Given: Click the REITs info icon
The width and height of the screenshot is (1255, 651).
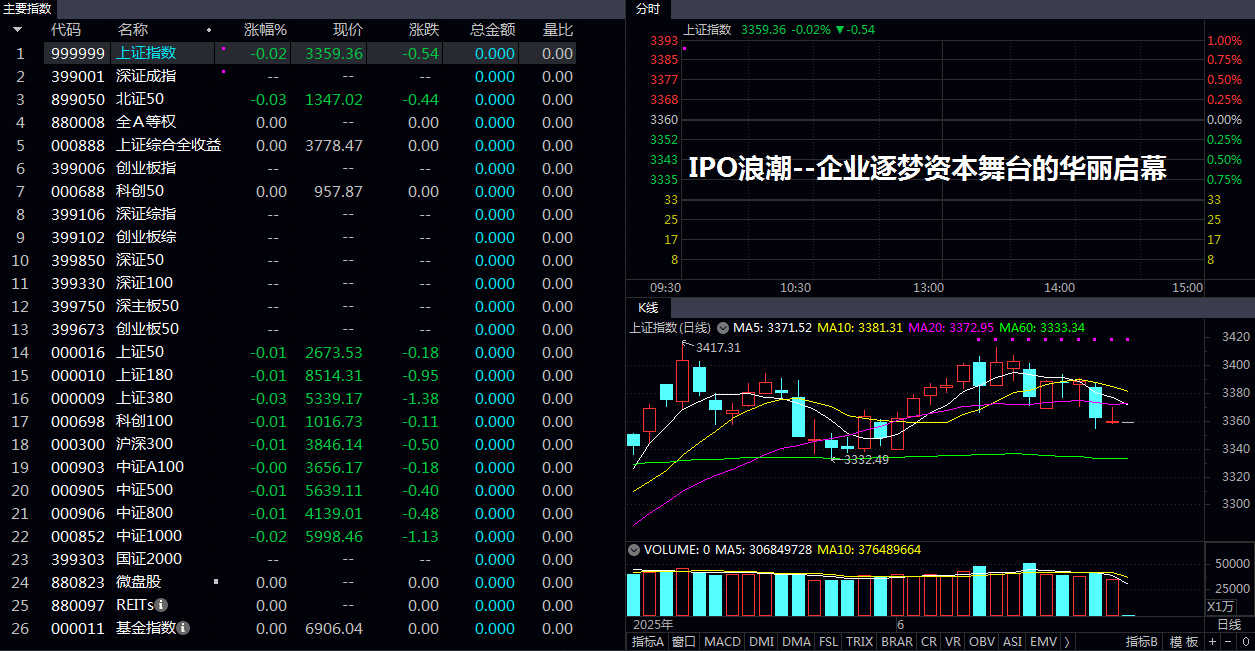Looking at the screenshot, I should click(x=161, y=605).
